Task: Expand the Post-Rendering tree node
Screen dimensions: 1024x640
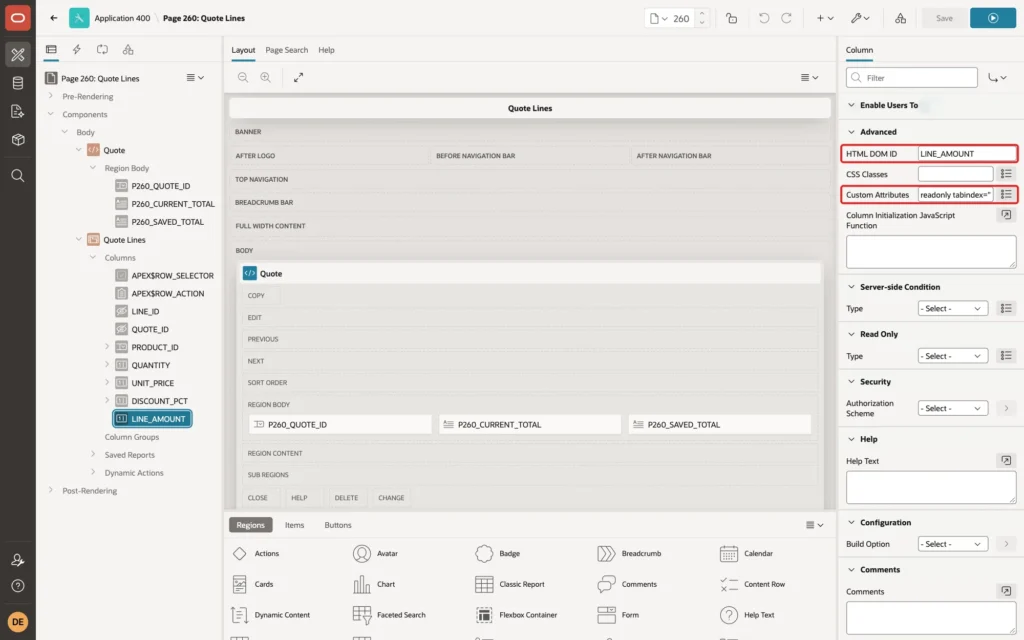Action: pos(50,490)
